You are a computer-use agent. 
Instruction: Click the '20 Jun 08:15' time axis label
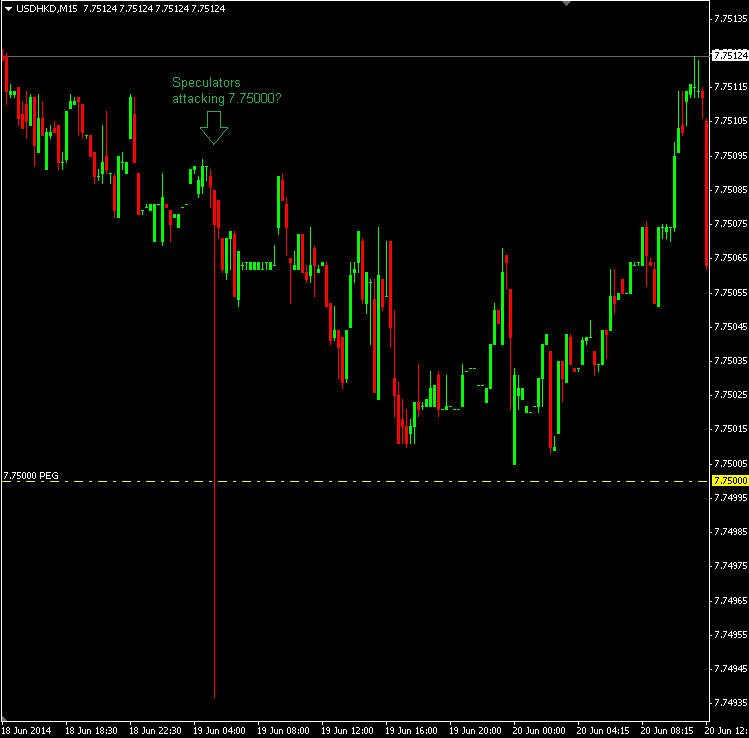point(667,730)
